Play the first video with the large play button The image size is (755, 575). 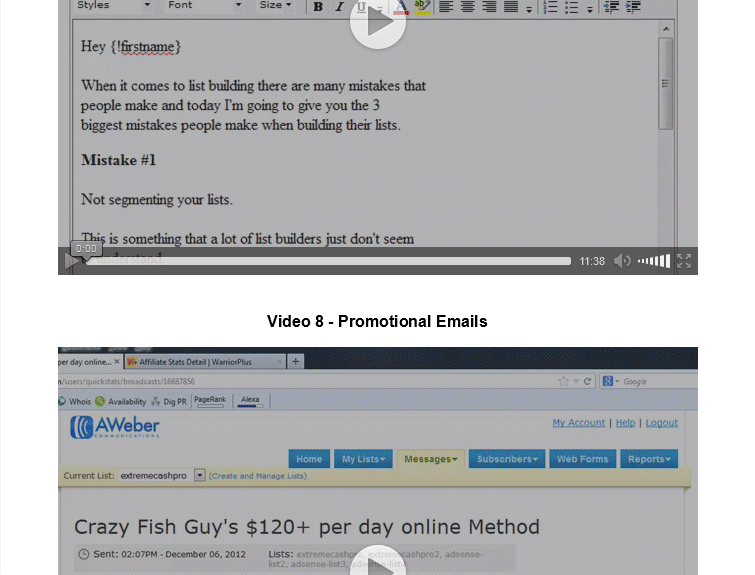[x=378, y=23]
